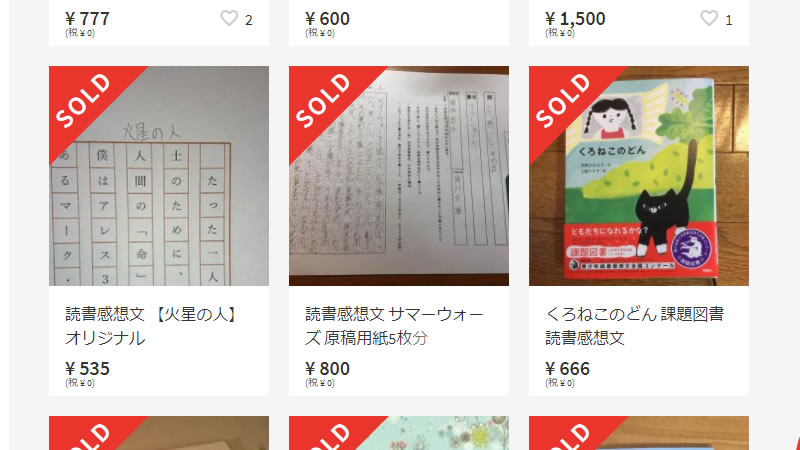The height and width of the screenshot is (450, 800).
Task: Click SOLD badge on 火星の人 listing
Action: pyautogui.click(x=83, y=100)
